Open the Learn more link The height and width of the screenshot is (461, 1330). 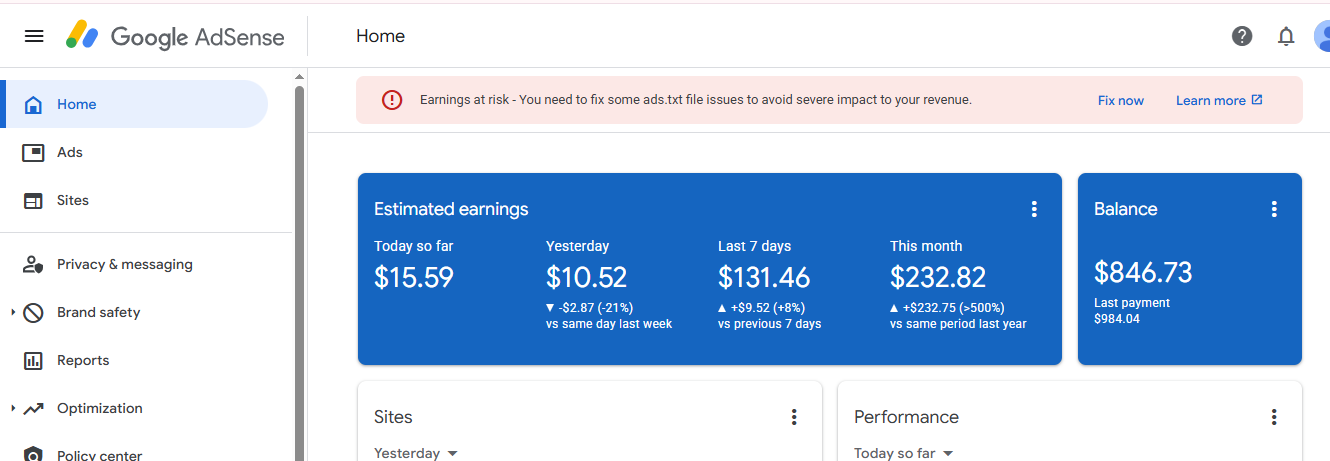point(1219,100)
